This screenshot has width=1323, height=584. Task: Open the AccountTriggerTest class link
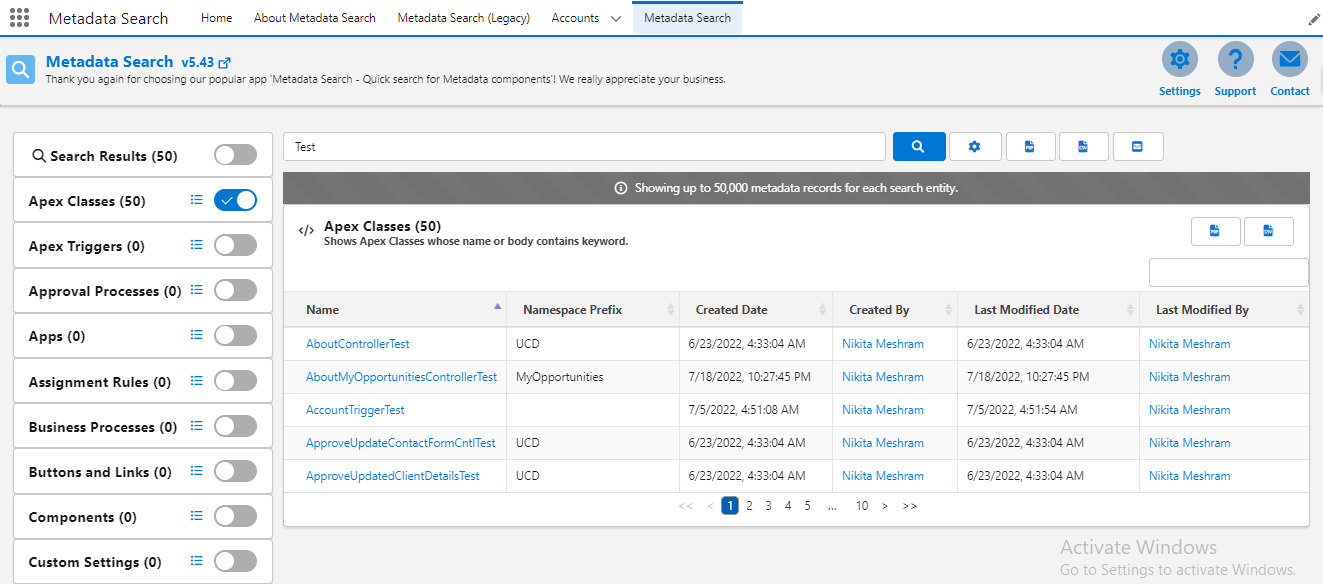point(355,410)
